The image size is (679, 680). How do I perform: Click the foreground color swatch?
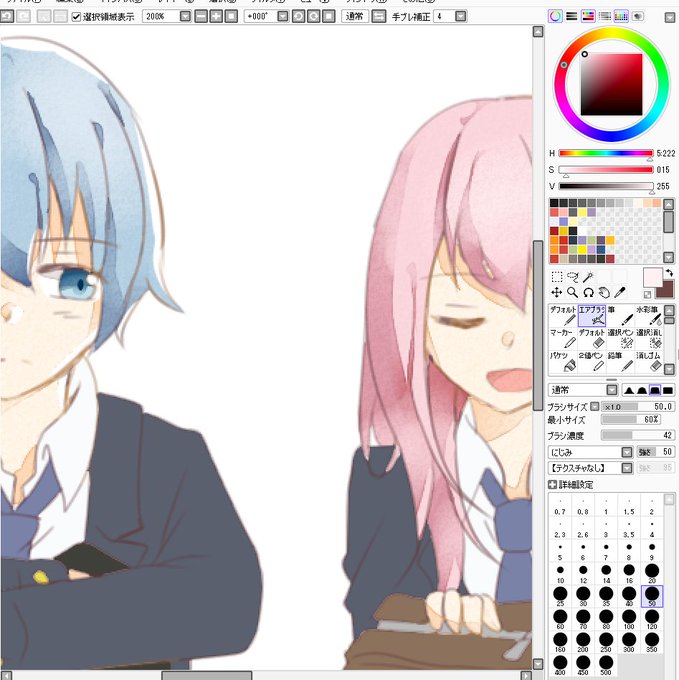tap(652, 277)
